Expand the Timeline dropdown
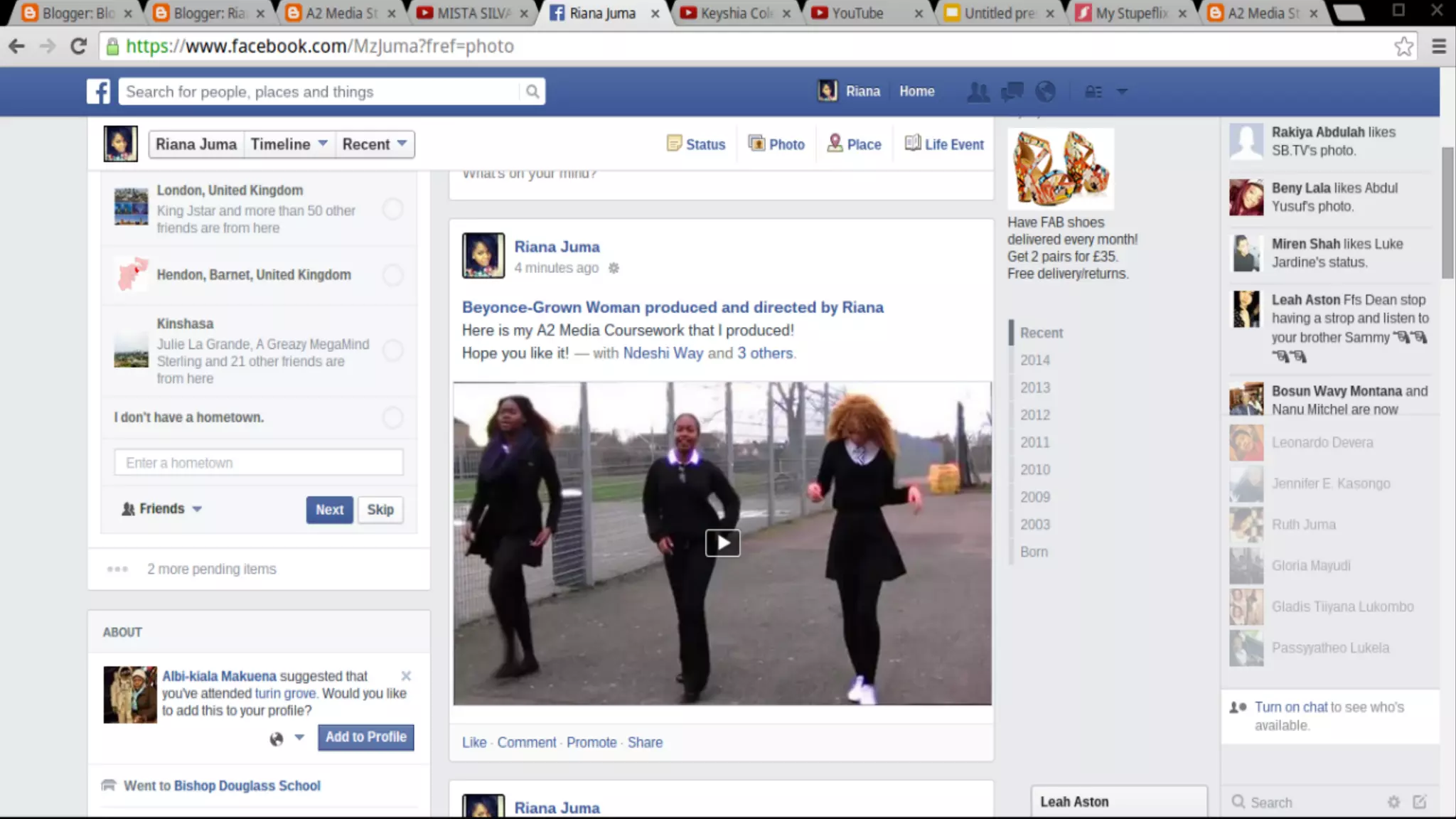The height and width of the screenshot is (819, 1456). click(289, 144)
